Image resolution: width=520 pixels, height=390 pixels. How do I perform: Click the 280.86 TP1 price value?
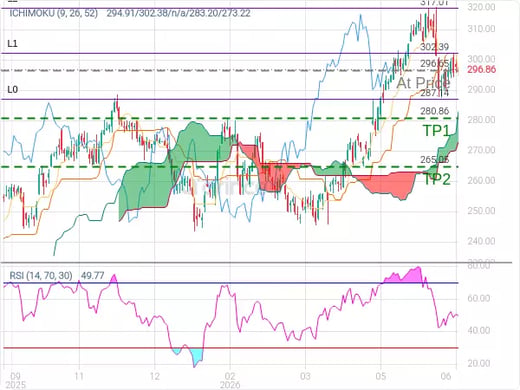click(434, 111)
